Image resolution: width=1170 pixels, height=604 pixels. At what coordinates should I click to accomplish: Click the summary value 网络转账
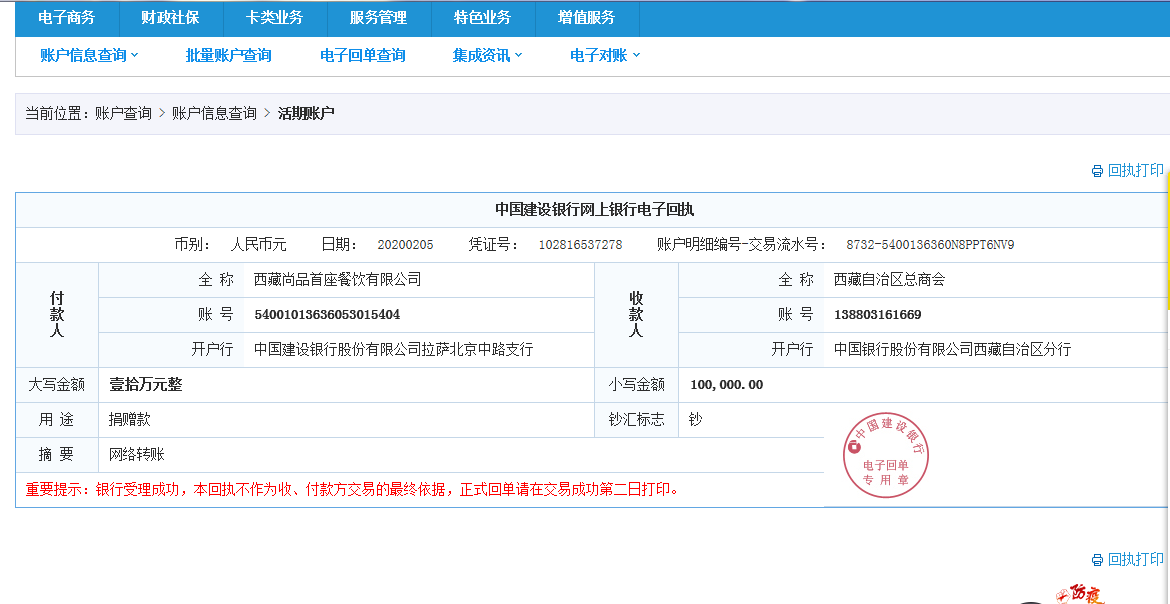137,455
